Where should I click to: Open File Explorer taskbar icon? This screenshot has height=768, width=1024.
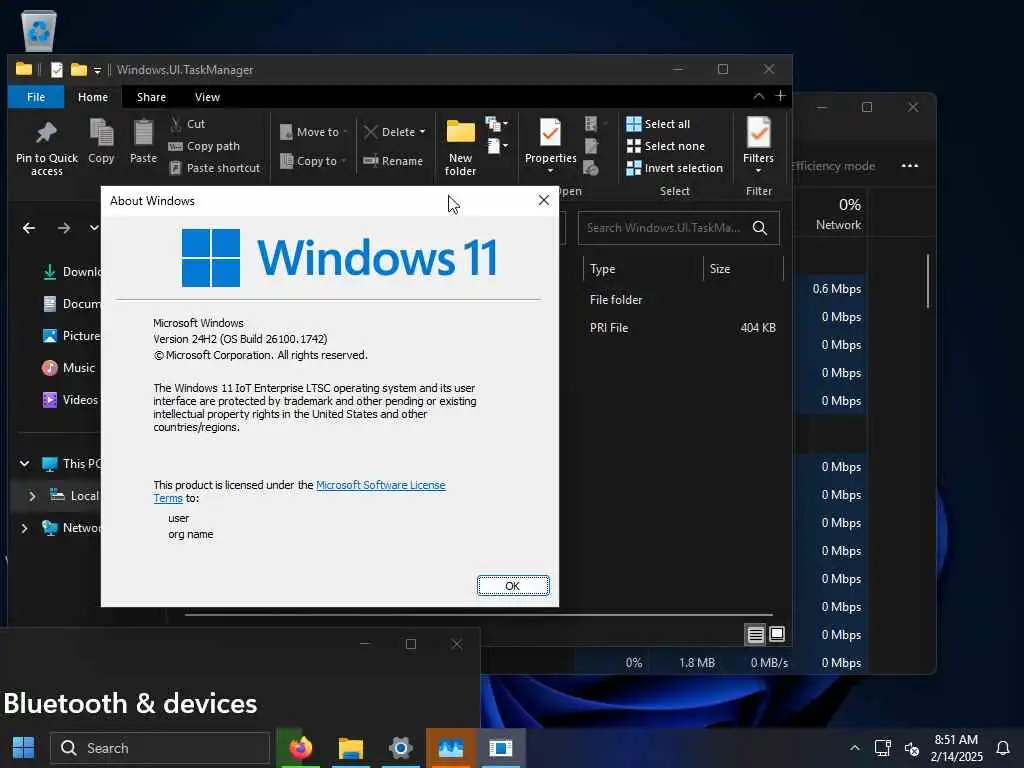(x=351, y=748)
